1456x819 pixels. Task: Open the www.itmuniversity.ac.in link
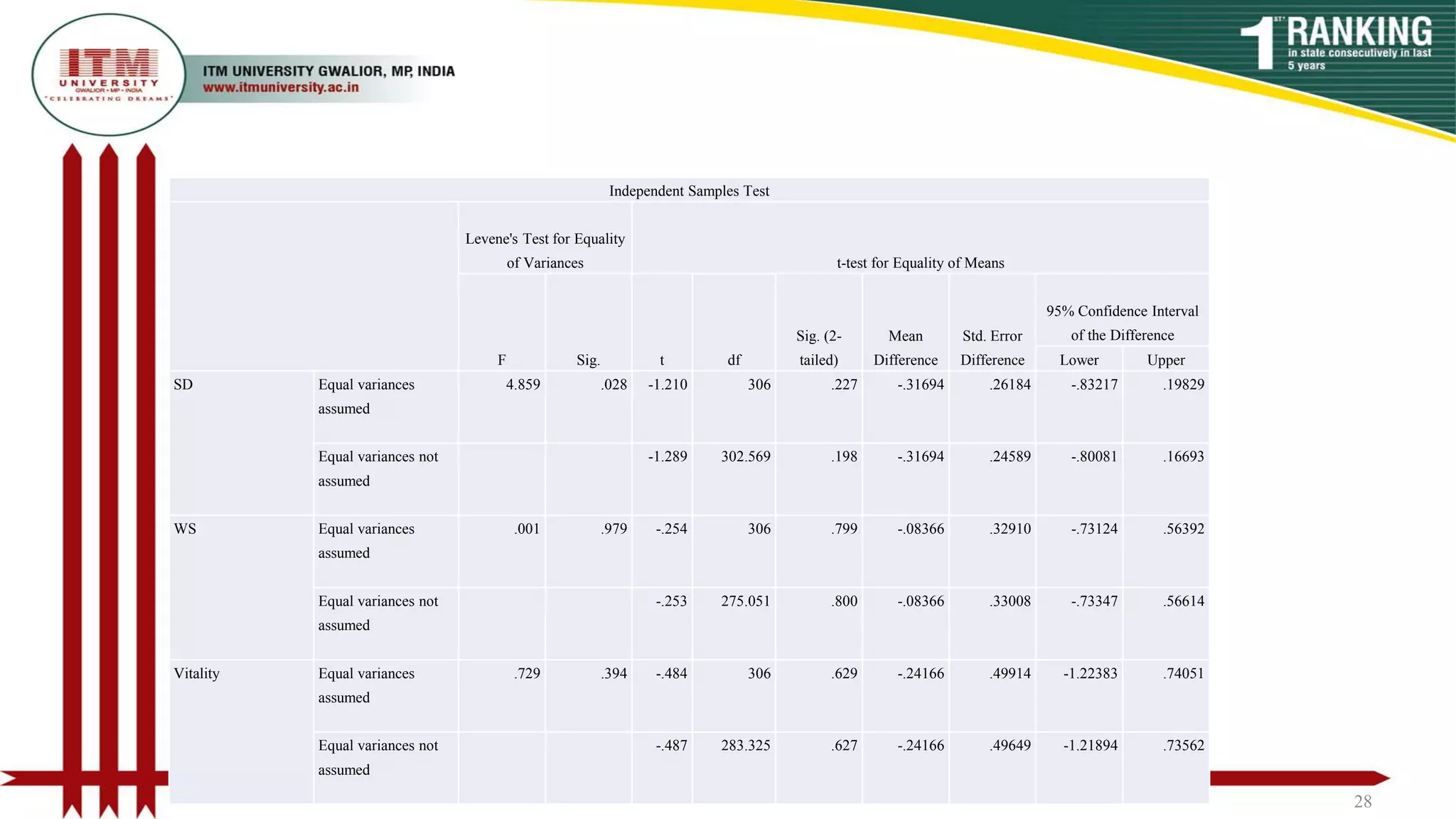coord(281,87)
